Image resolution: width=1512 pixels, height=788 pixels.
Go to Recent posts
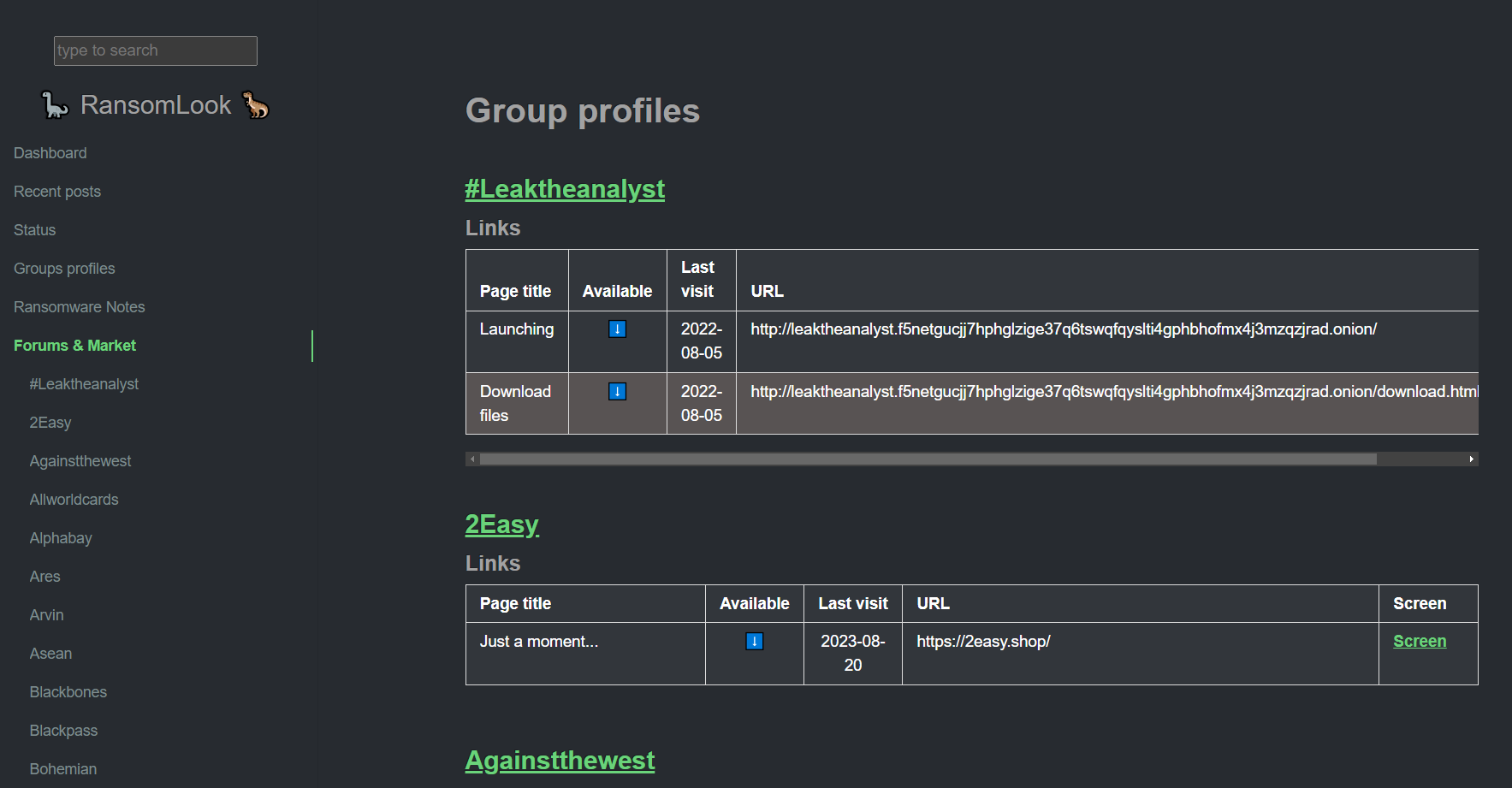click(x=57, y=192)
